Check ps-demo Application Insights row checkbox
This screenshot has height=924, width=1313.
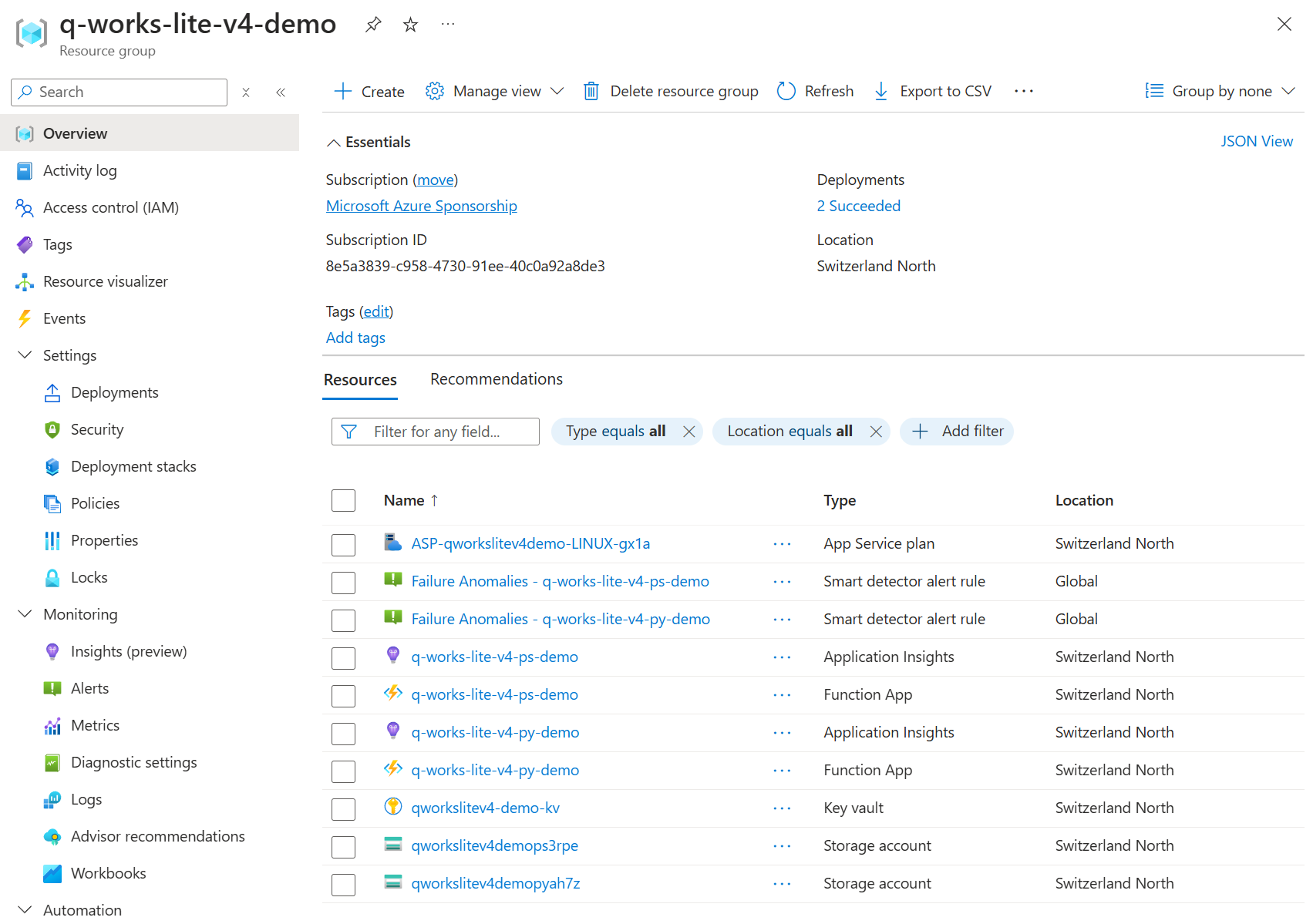[x=343, y=658]
